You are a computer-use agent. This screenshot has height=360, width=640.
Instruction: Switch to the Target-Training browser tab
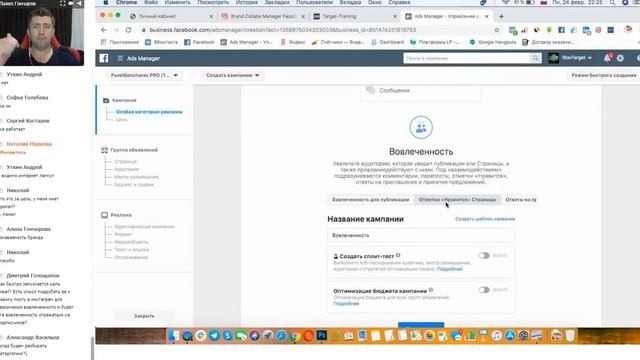coord(355,16)
